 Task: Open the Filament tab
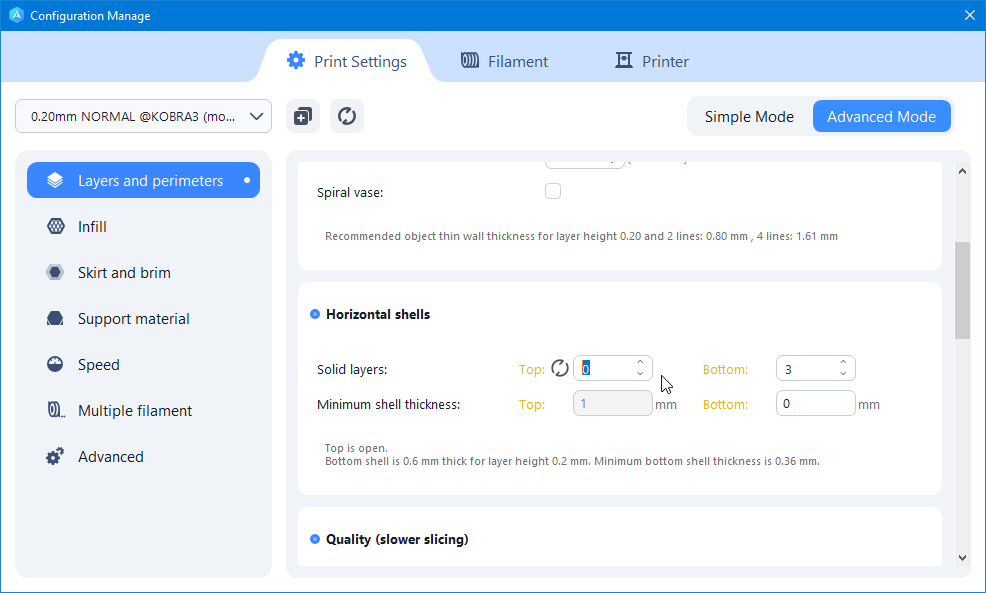point(504,61)
